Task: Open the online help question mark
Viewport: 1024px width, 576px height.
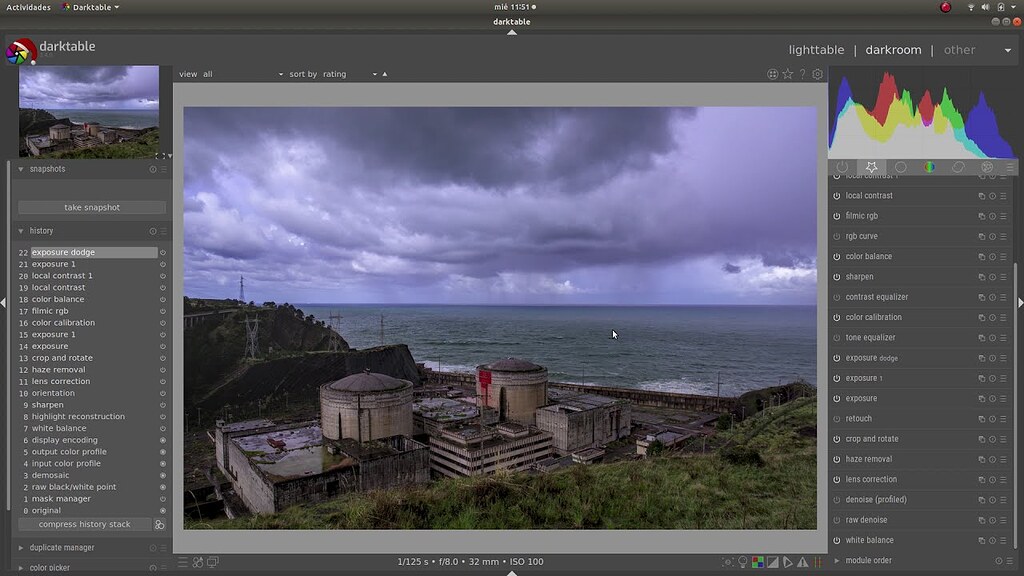Action: [802, 74]
